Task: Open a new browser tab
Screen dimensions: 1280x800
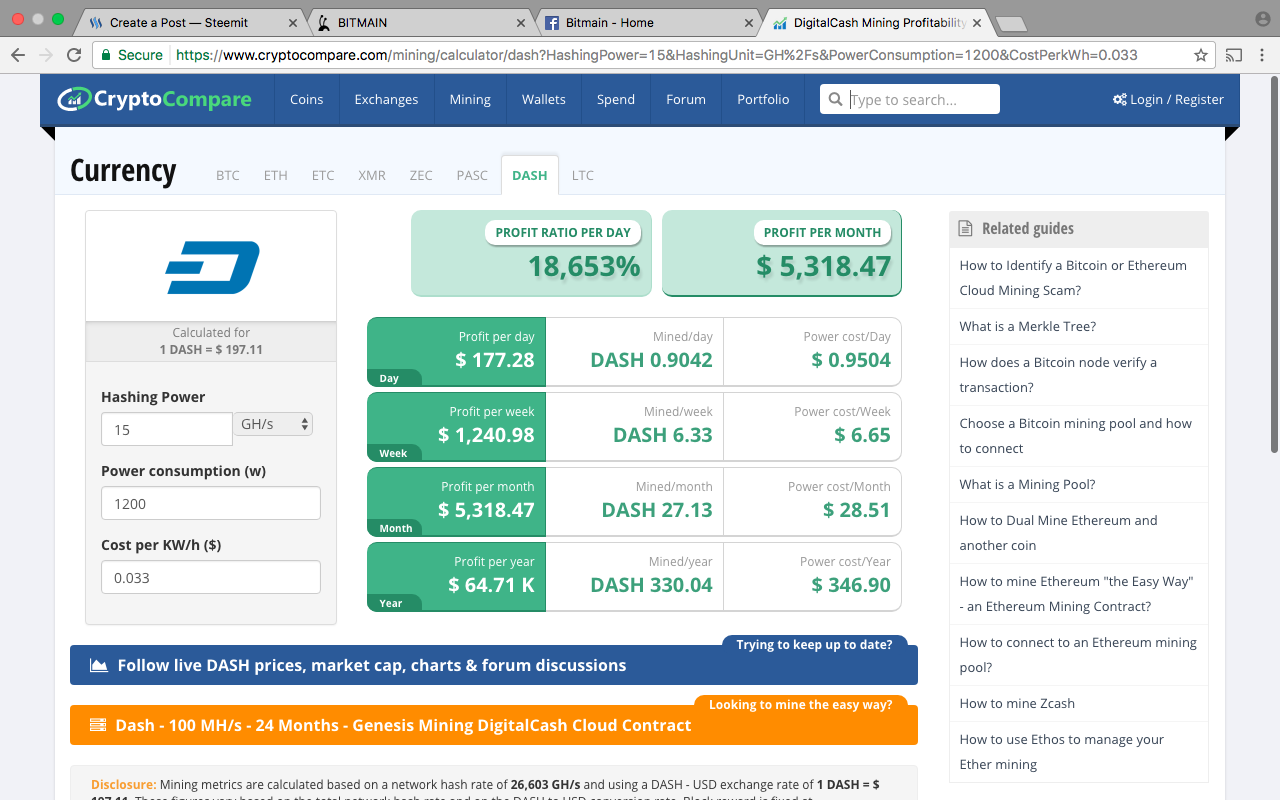Action: click(1011, 23)
